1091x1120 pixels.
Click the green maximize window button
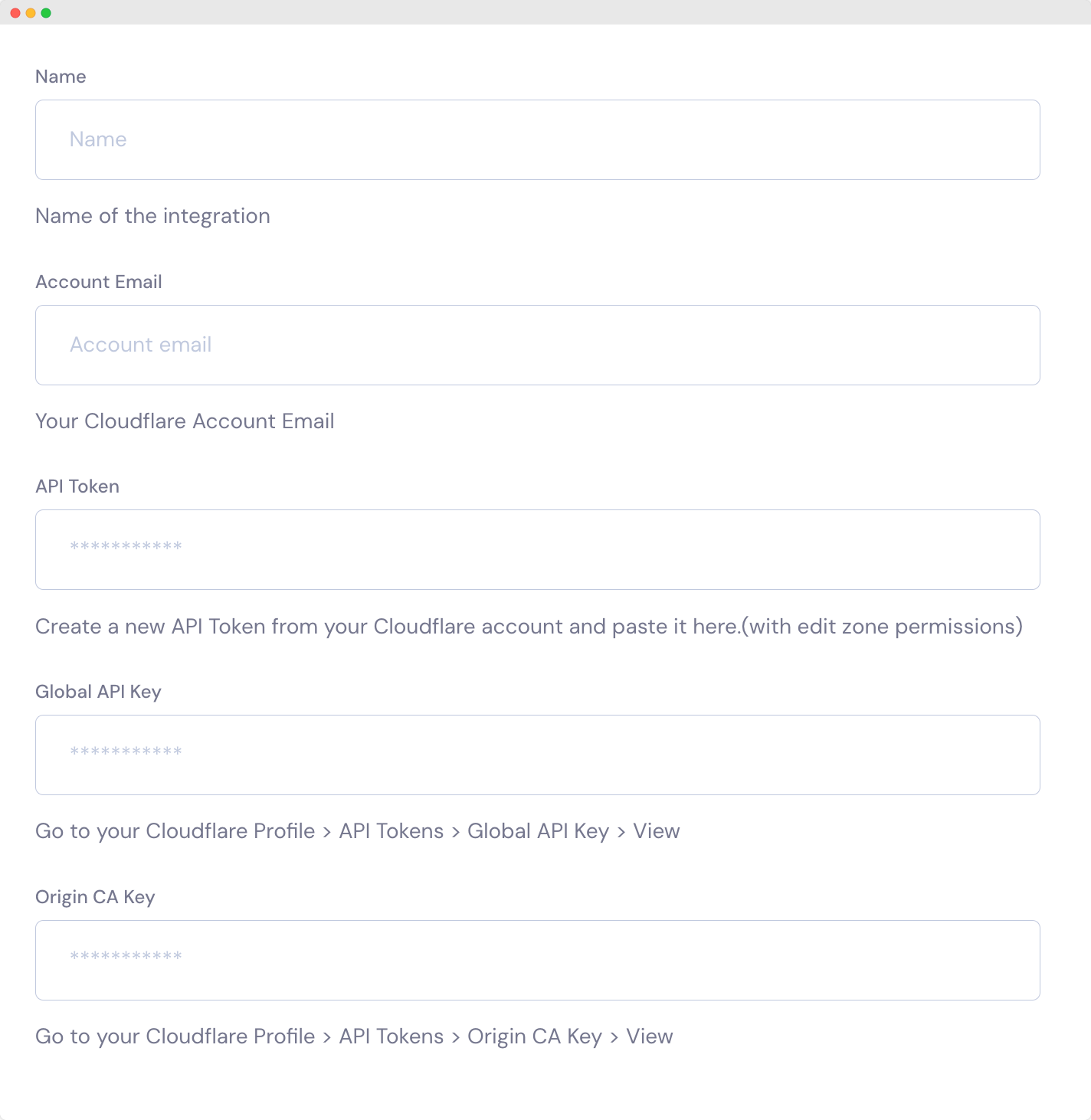[x=47, y=12]
